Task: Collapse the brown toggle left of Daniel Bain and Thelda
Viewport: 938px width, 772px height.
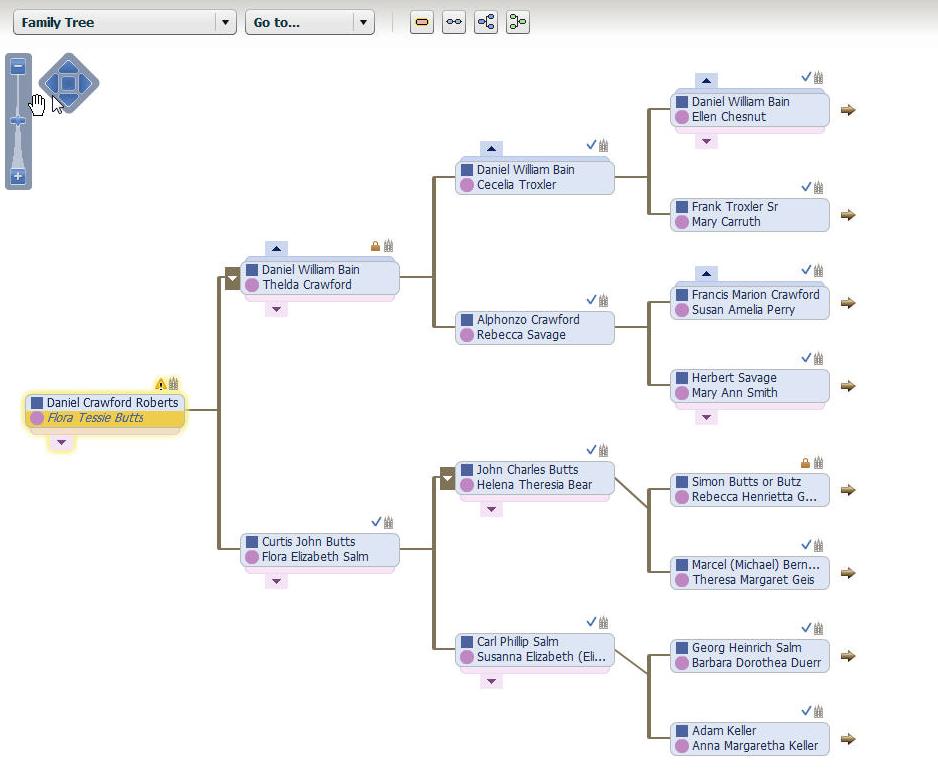Action: (232, 278)
